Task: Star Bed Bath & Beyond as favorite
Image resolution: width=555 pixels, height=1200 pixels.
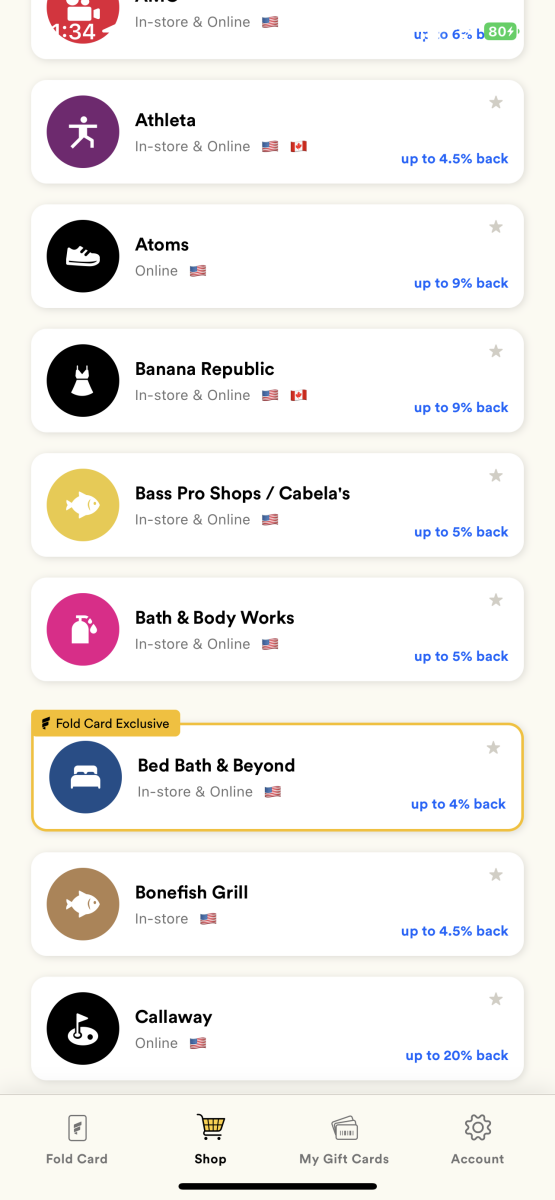Action: 493,747
